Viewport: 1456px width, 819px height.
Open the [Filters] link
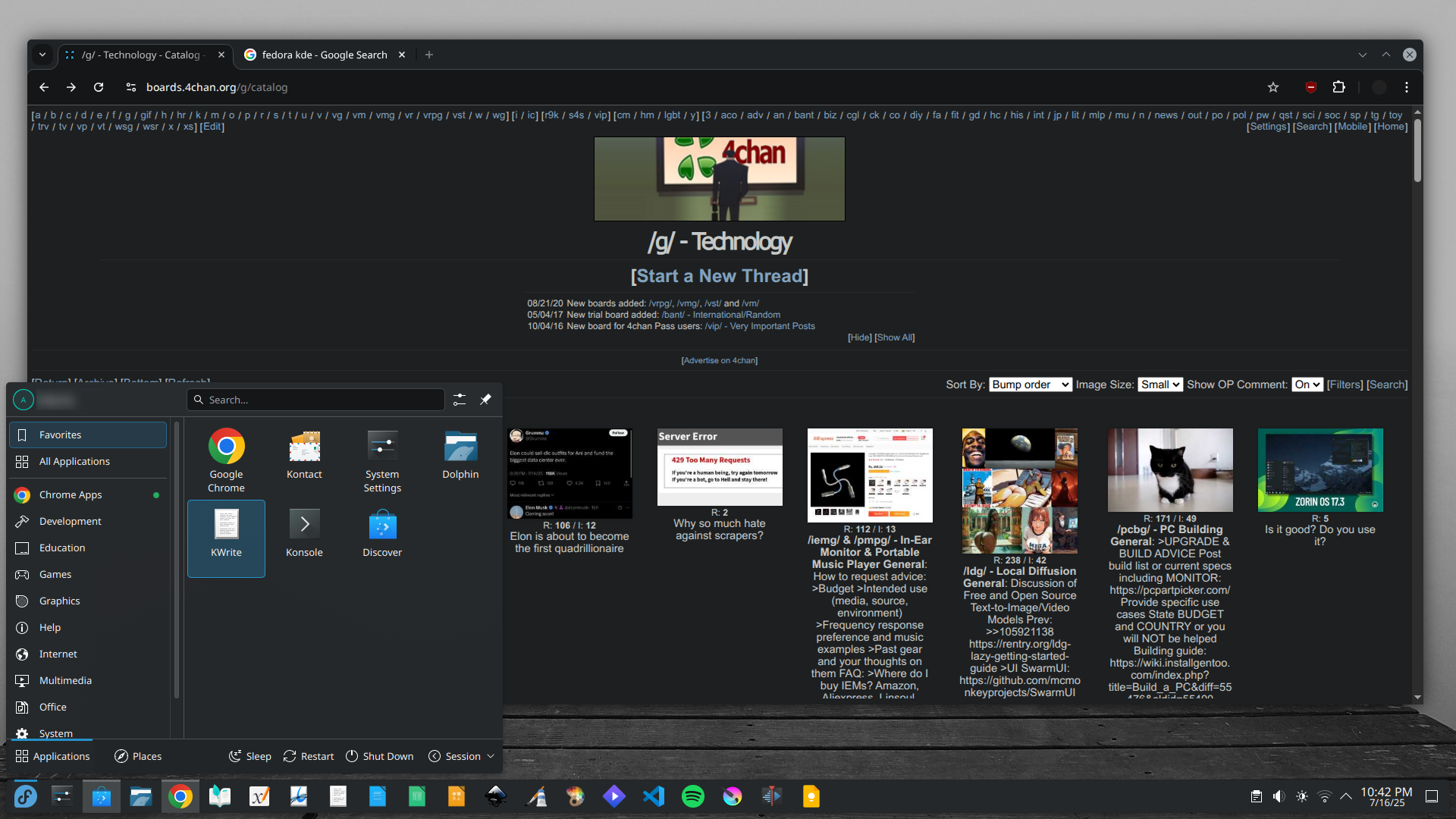pyautogui.click(x=1345, y=385)
